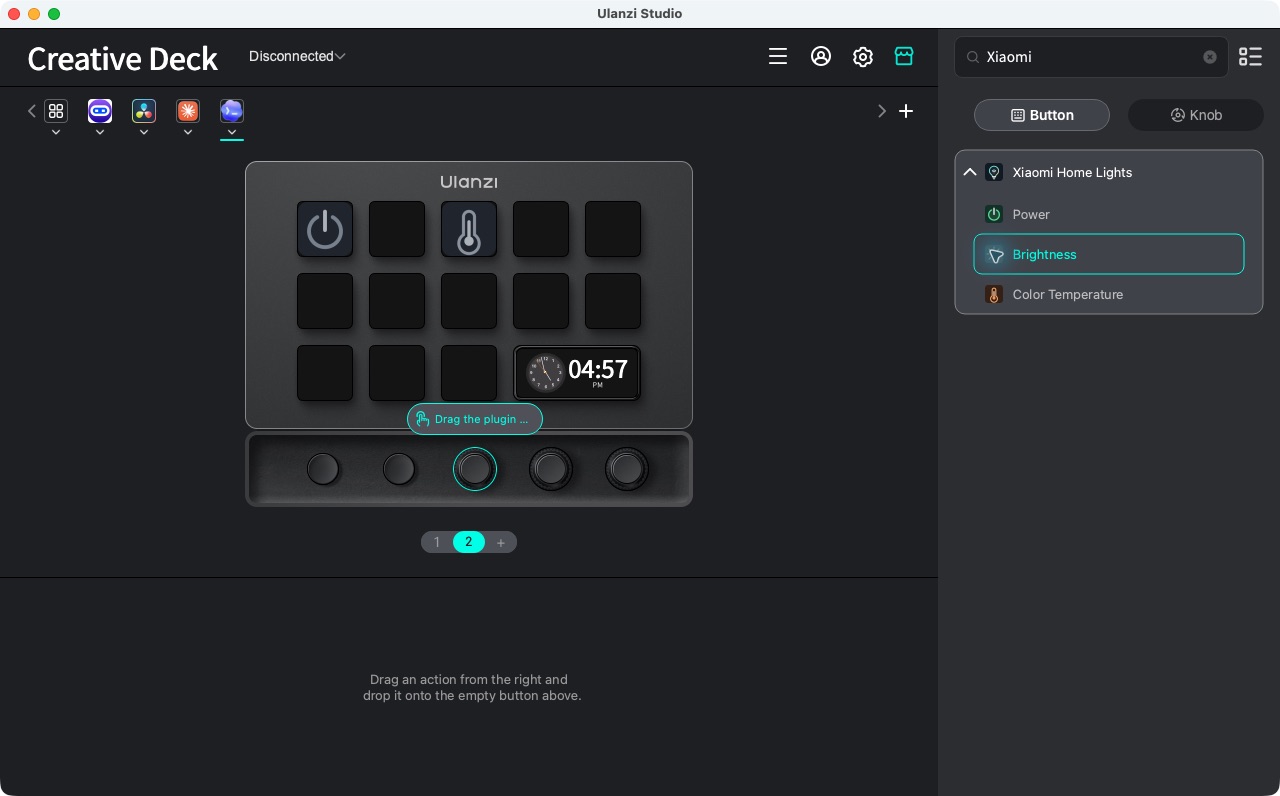The image size is (1280, 796).
Task: Select the Power action
Action: pos(1109,214)
